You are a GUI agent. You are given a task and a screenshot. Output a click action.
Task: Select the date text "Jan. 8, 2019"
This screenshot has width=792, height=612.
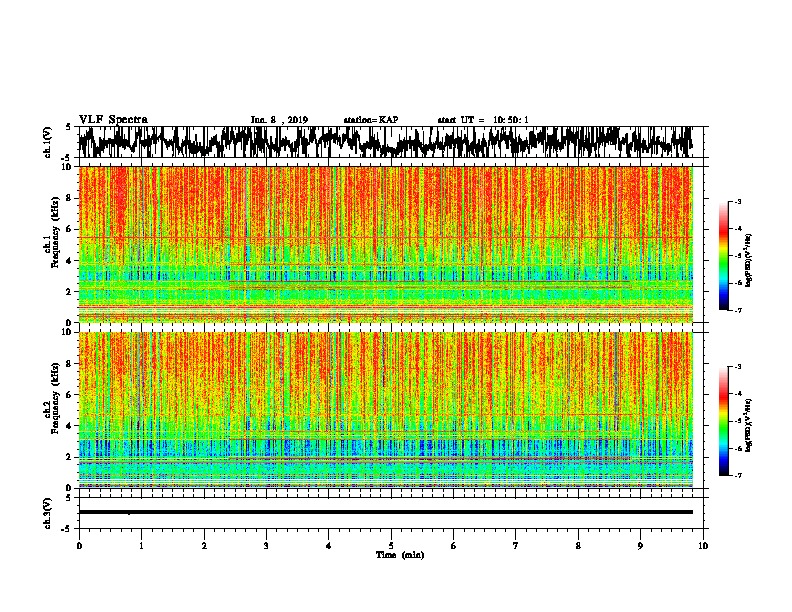[x=279, y=120]
